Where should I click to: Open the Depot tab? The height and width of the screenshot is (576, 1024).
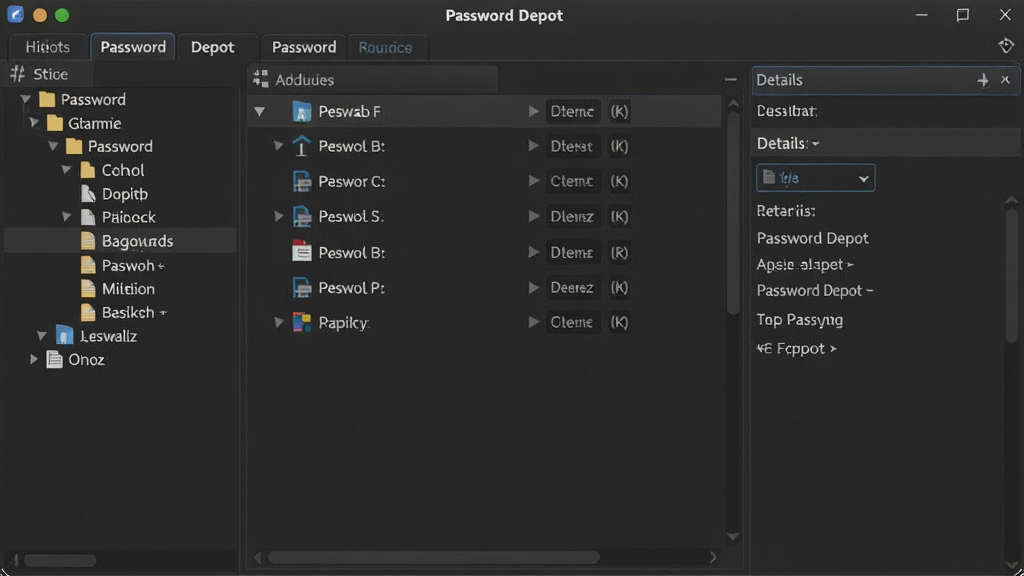tap(212, 47)
